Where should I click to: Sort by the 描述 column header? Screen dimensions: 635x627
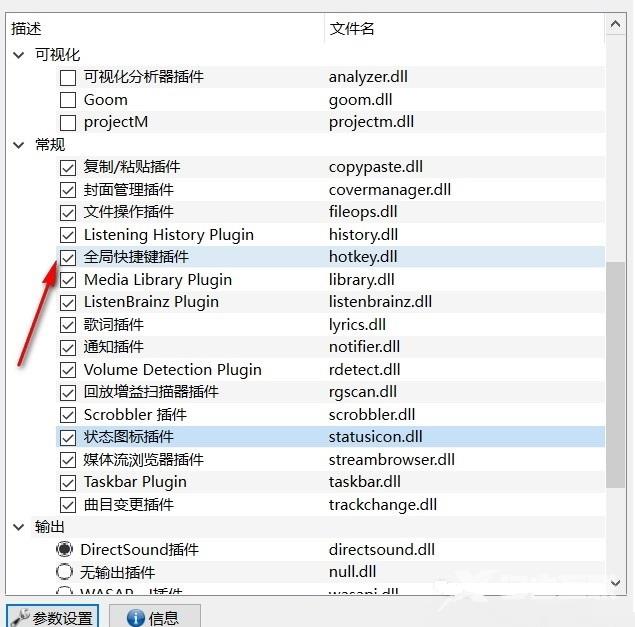[165, 28]
